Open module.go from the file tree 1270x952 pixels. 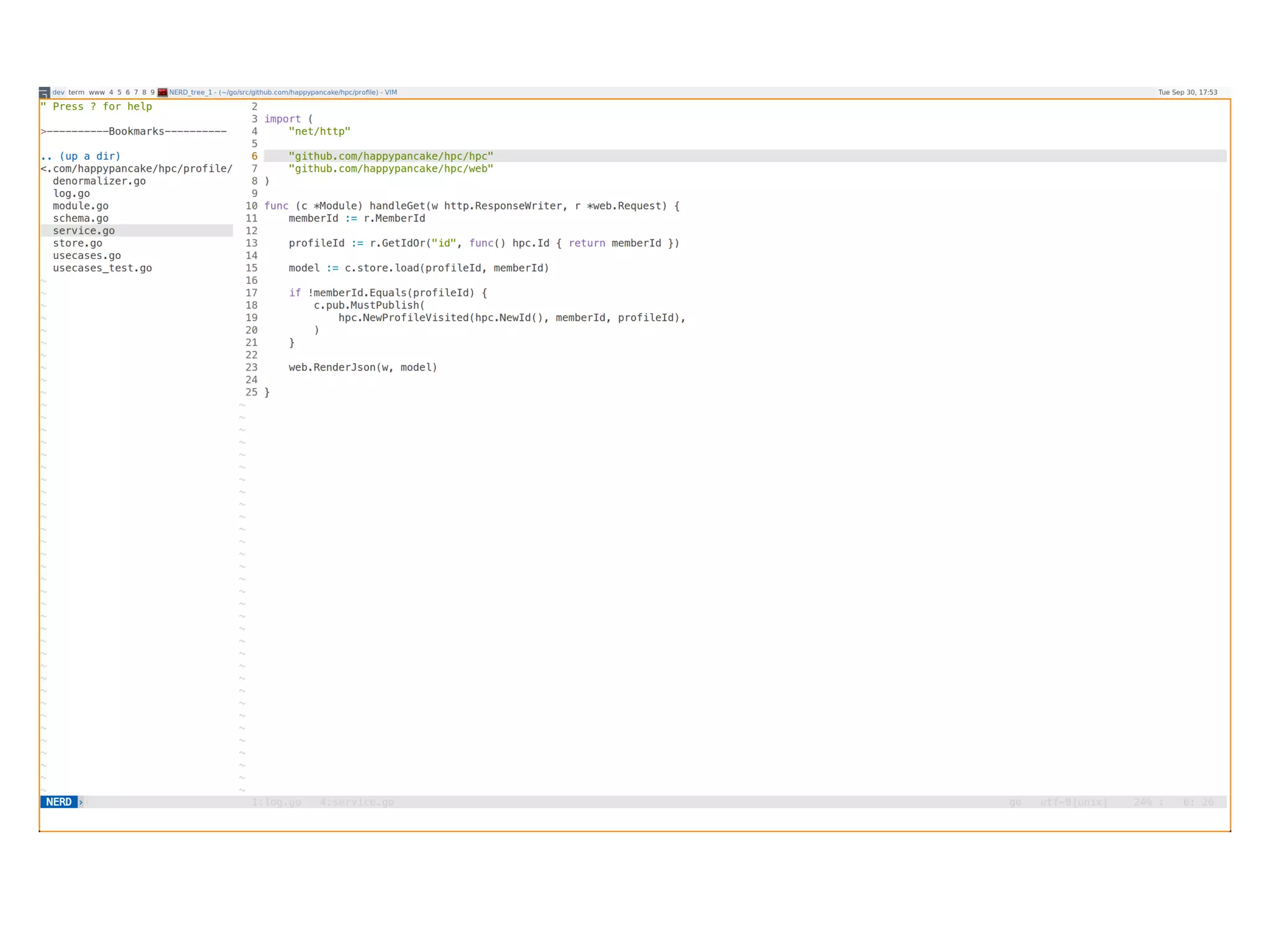click(81, 206)
